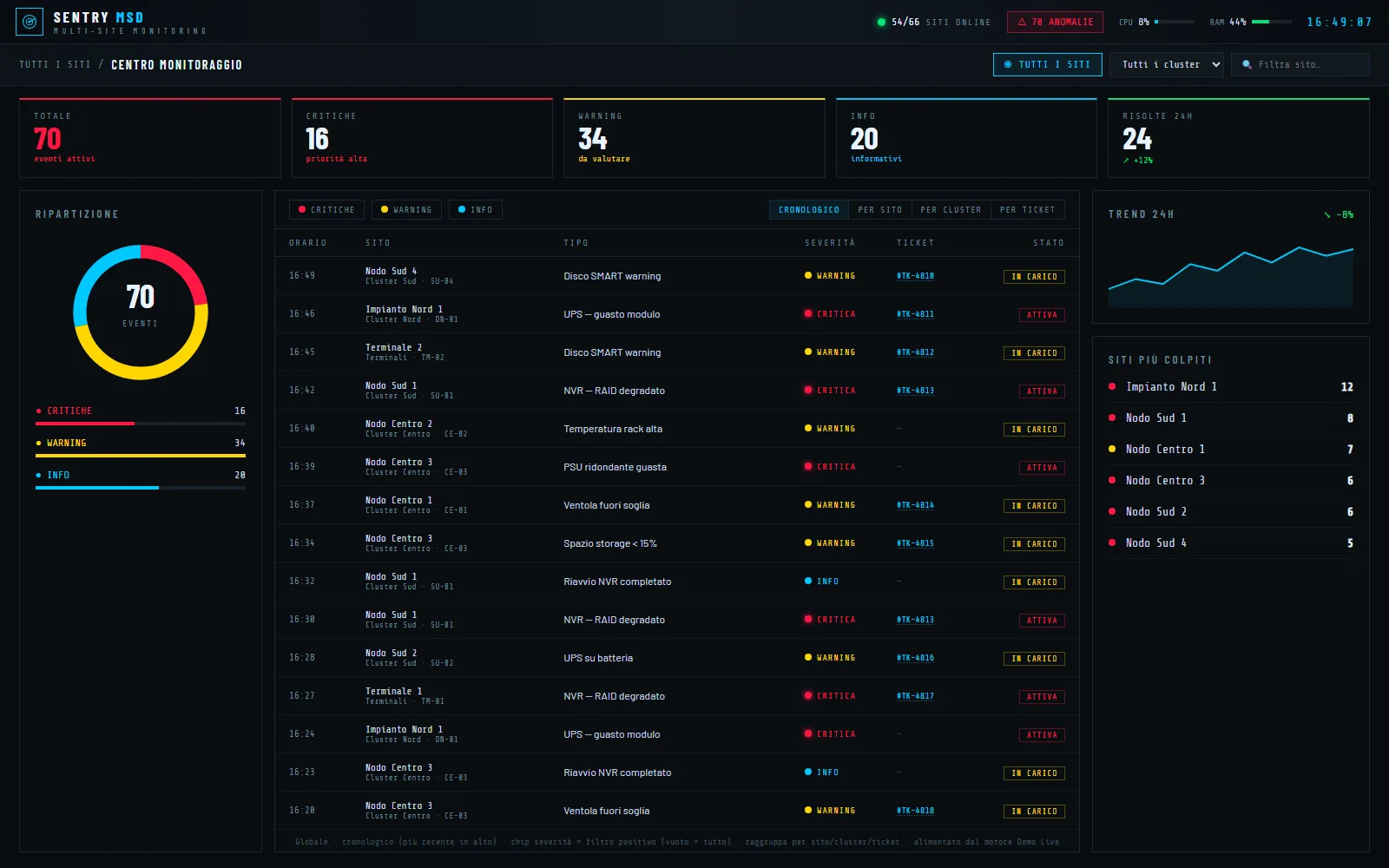
Task: Open ticket #TK-4811 link
Action: (915, 314)
